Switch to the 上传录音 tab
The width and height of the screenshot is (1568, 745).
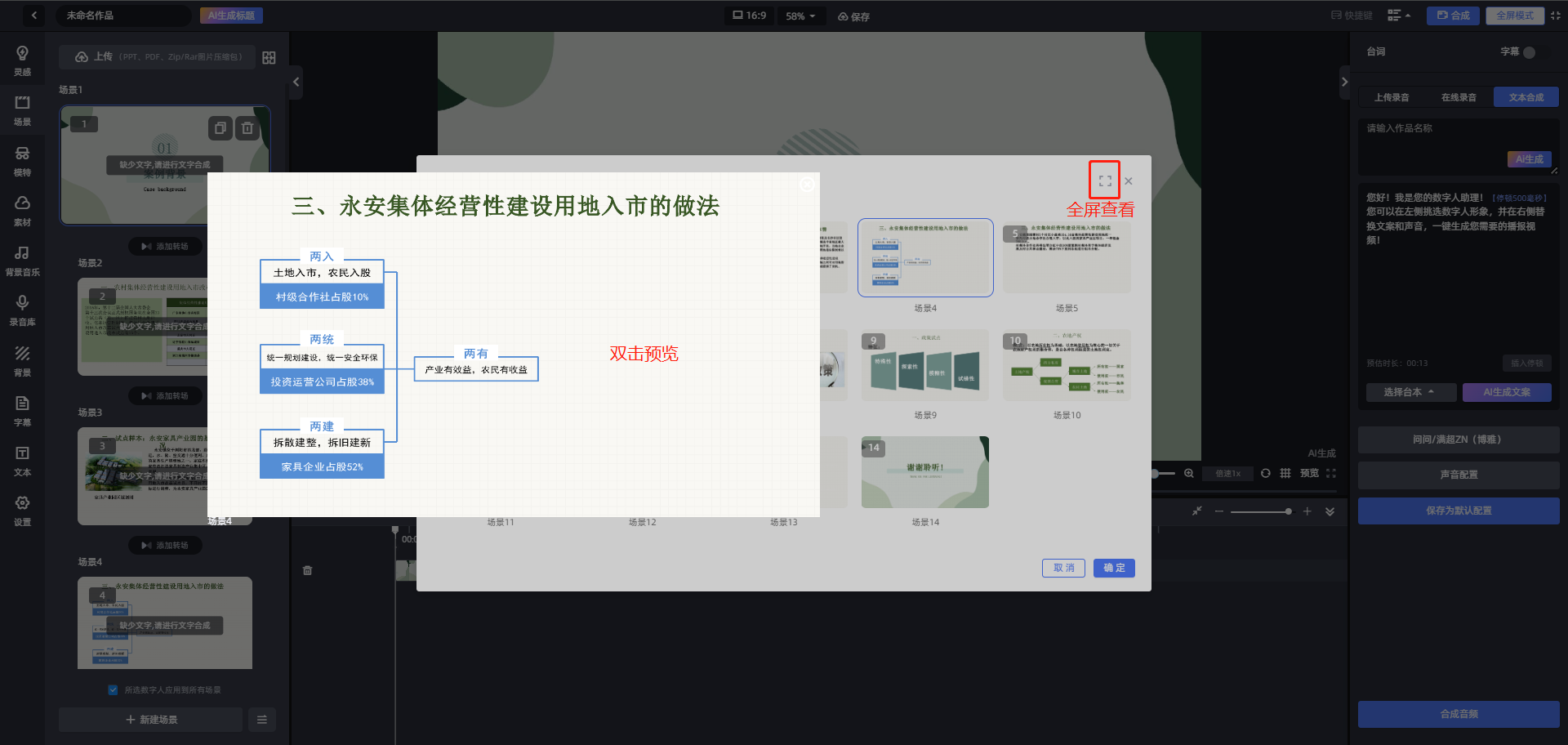point(1392,97)
